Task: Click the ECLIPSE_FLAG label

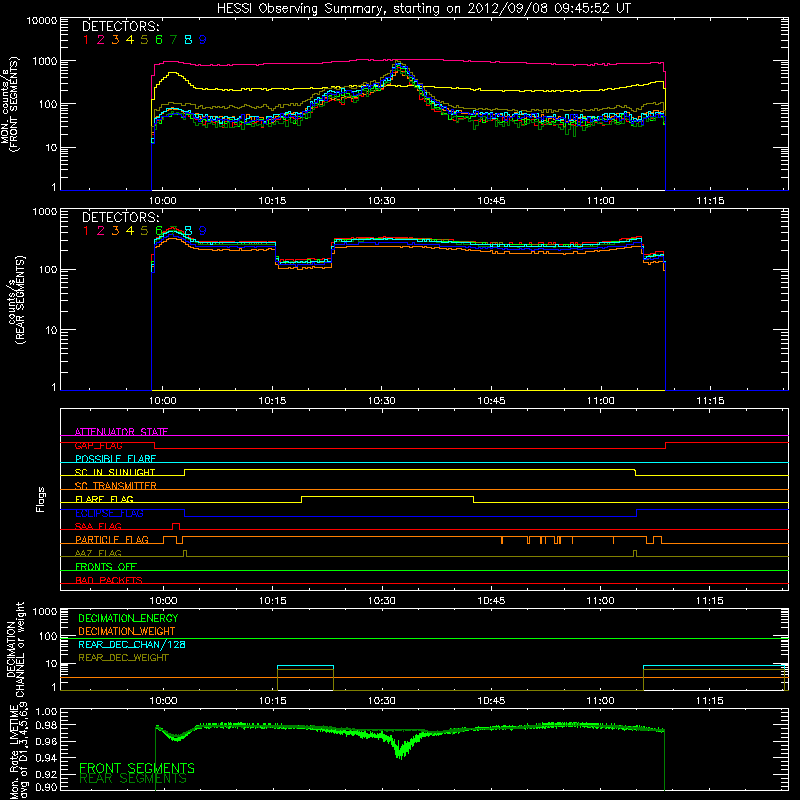Action: coord(109,513)
